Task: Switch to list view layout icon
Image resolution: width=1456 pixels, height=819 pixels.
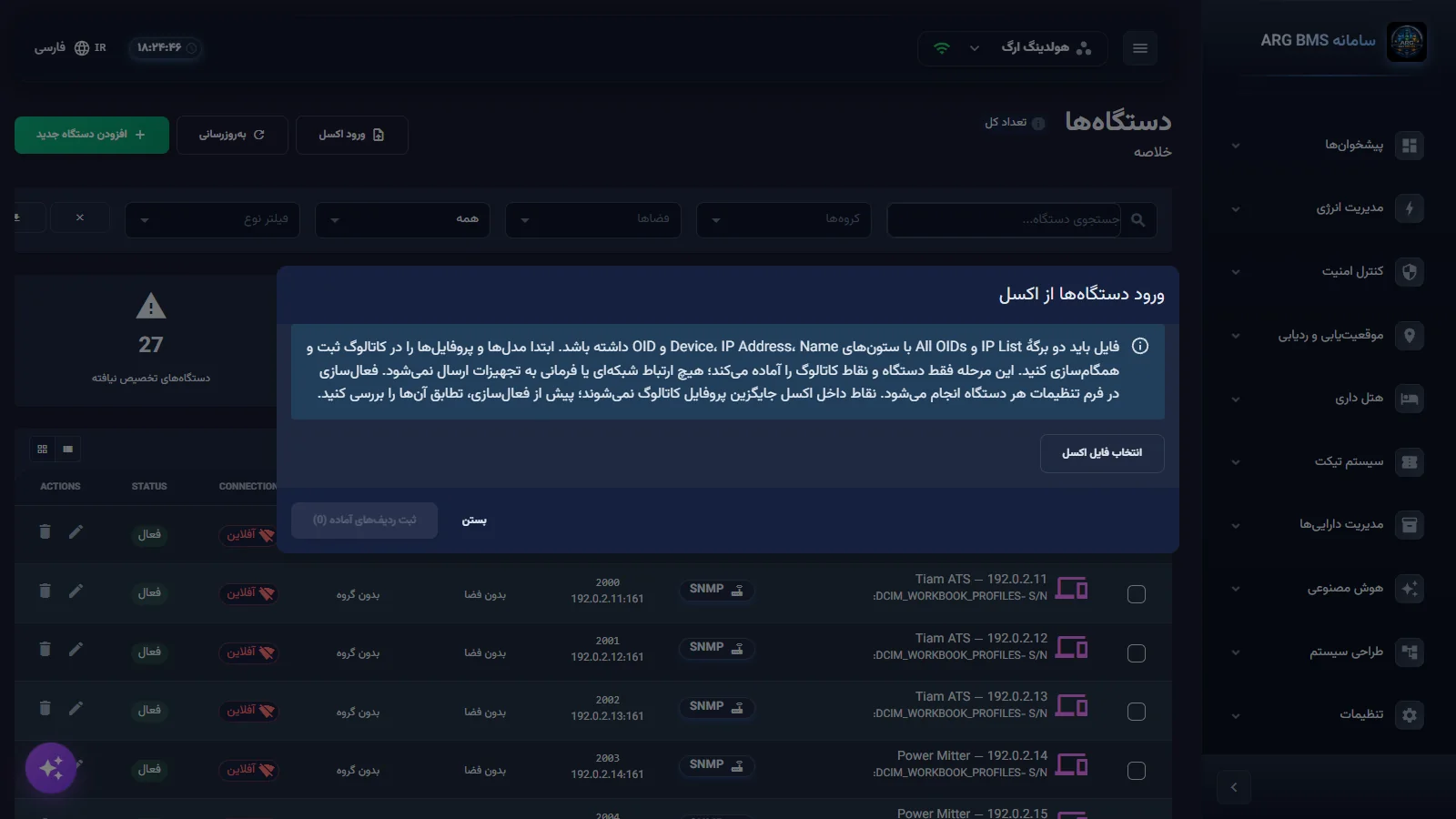Action: pyautogui.click(x=68, y=449)
